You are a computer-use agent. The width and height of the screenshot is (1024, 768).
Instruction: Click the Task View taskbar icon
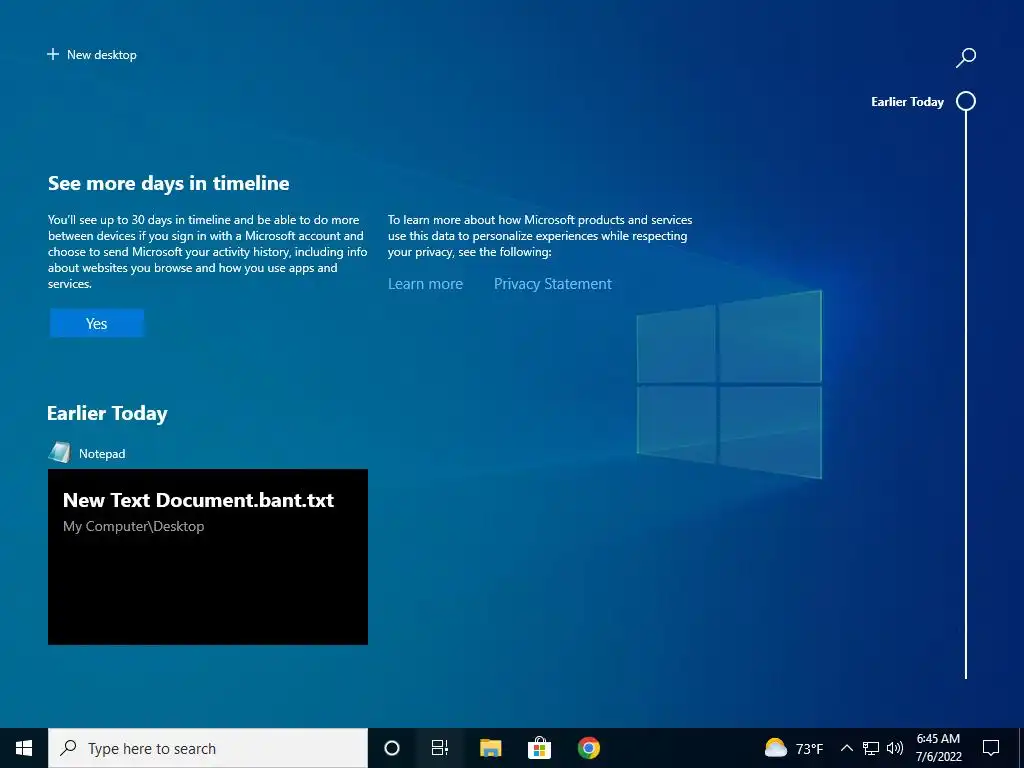coord(440,748)
